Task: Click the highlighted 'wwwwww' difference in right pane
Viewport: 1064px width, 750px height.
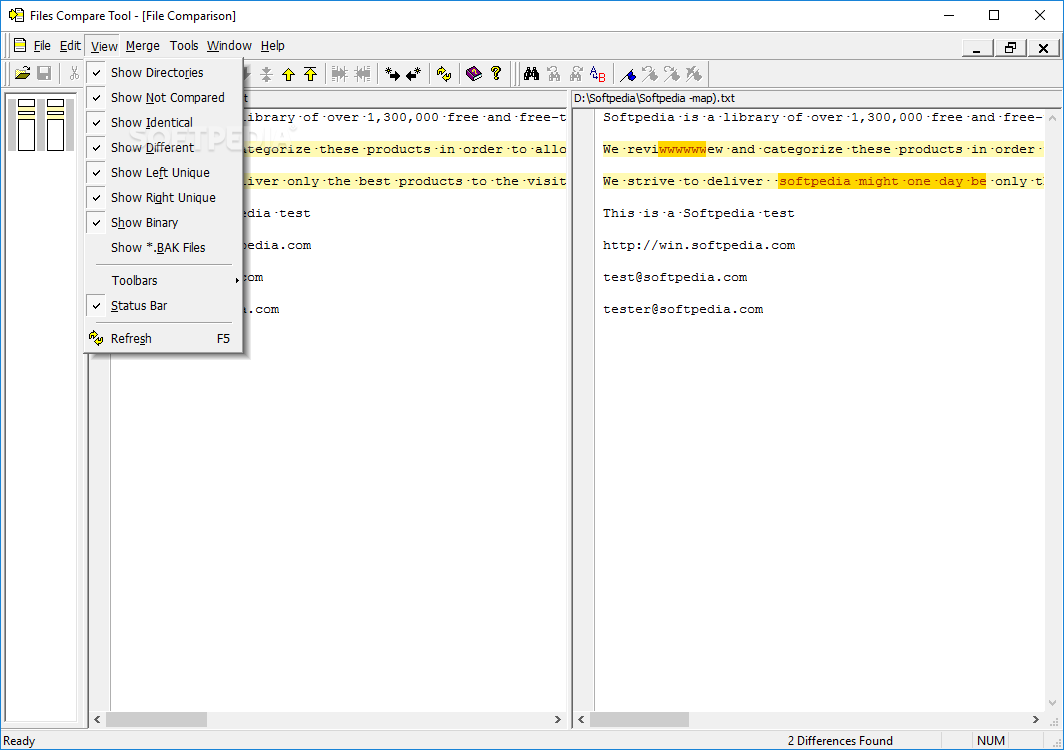Action: point(682,149)
